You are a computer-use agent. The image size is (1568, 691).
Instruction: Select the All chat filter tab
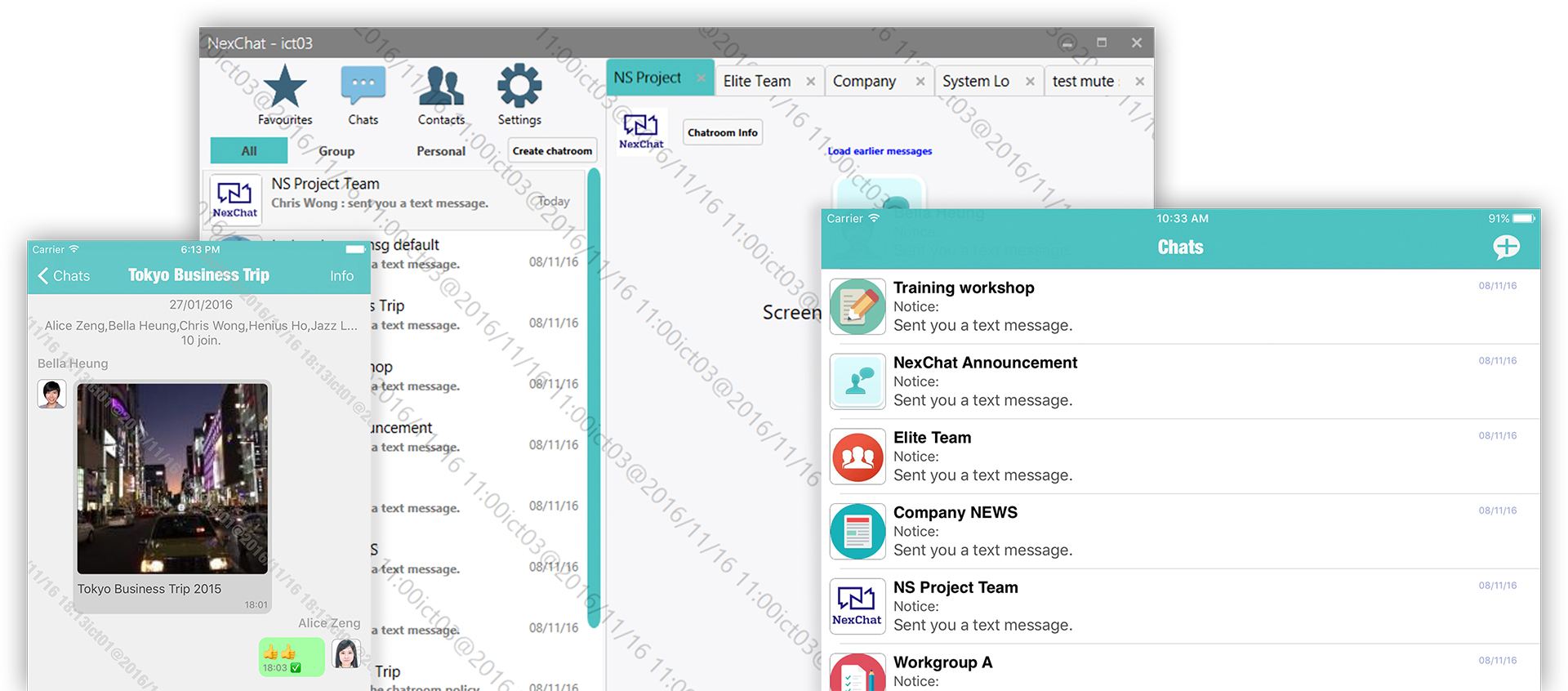(249, 151)
